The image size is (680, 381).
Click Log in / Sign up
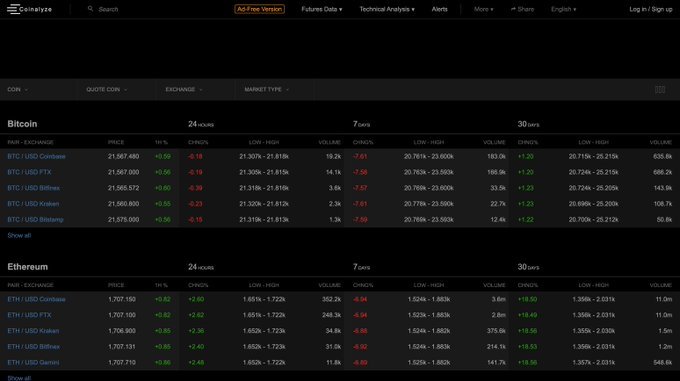(x=651, y=9)
